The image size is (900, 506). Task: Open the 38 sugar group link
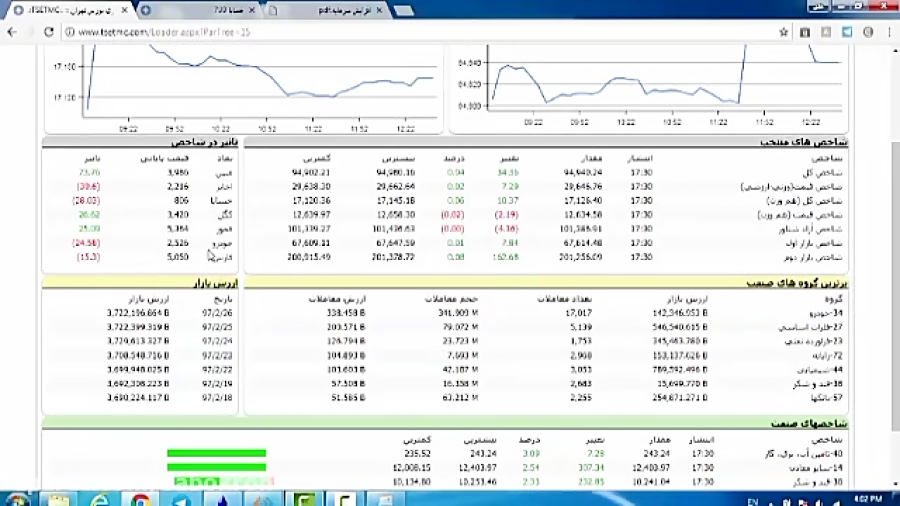[x=818, y=384]
